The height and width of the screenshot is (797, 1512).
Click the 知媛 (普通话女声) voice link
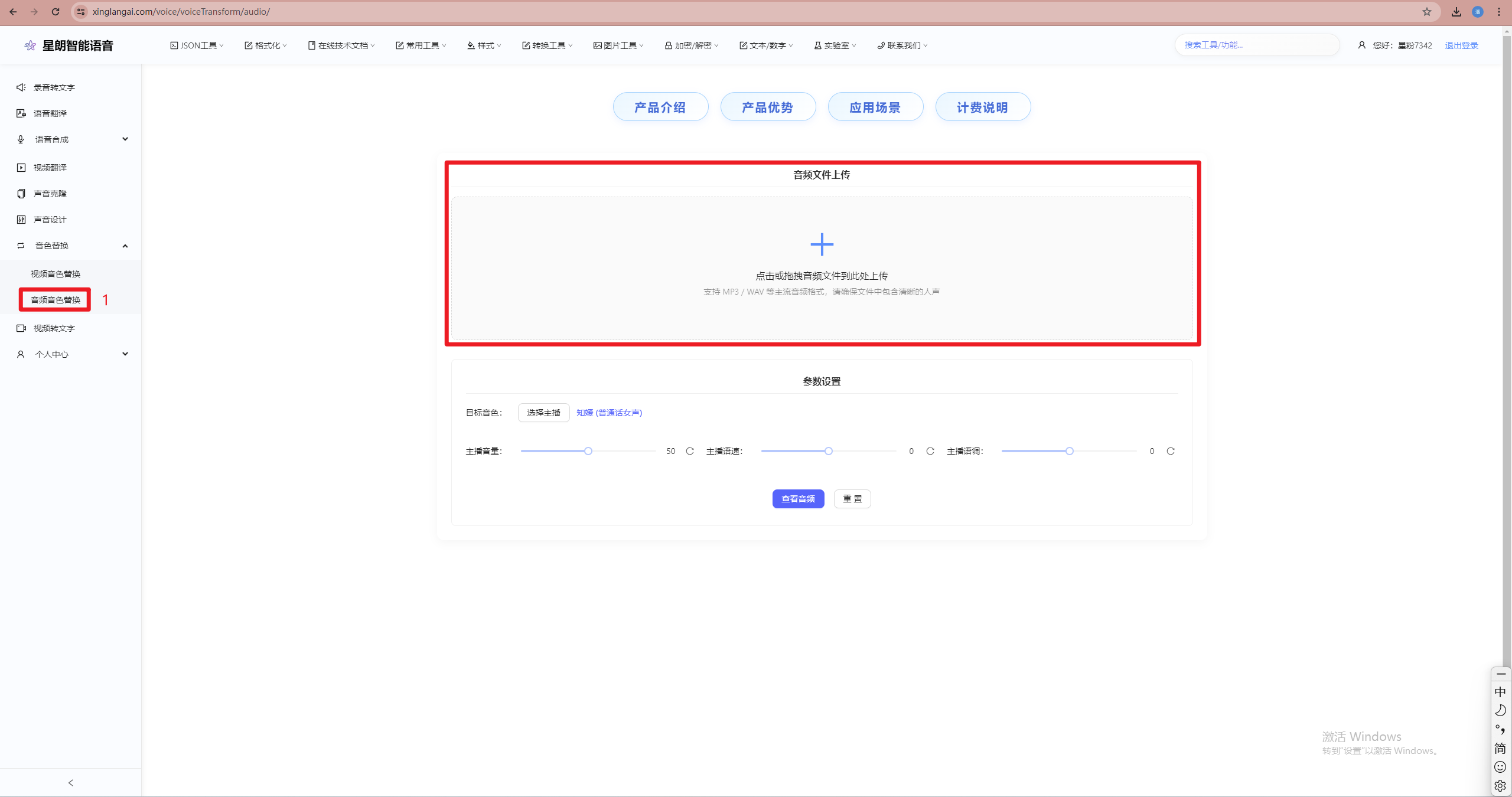609,413
